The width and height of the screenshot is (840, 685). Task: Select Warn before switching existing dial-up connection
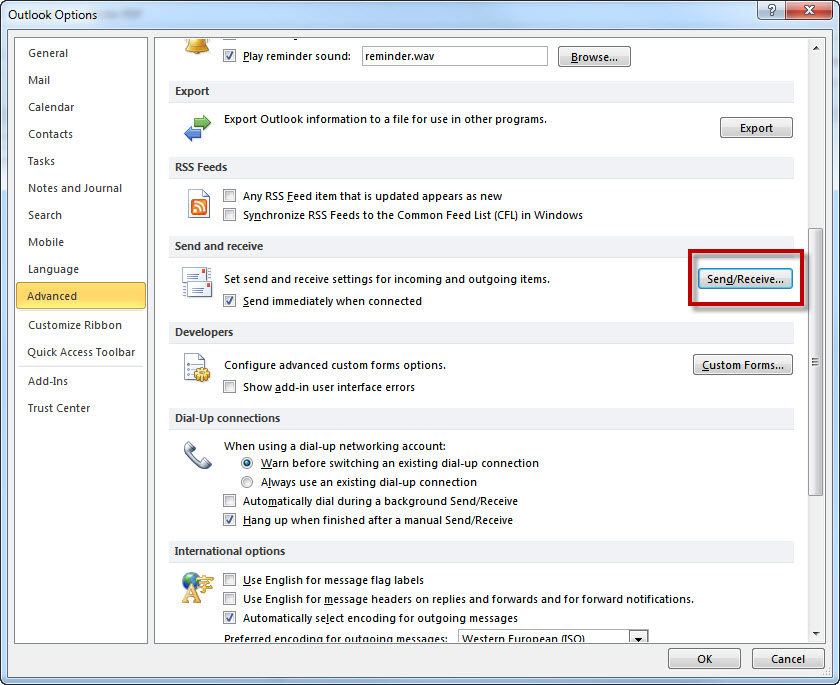tap(247, 463)
